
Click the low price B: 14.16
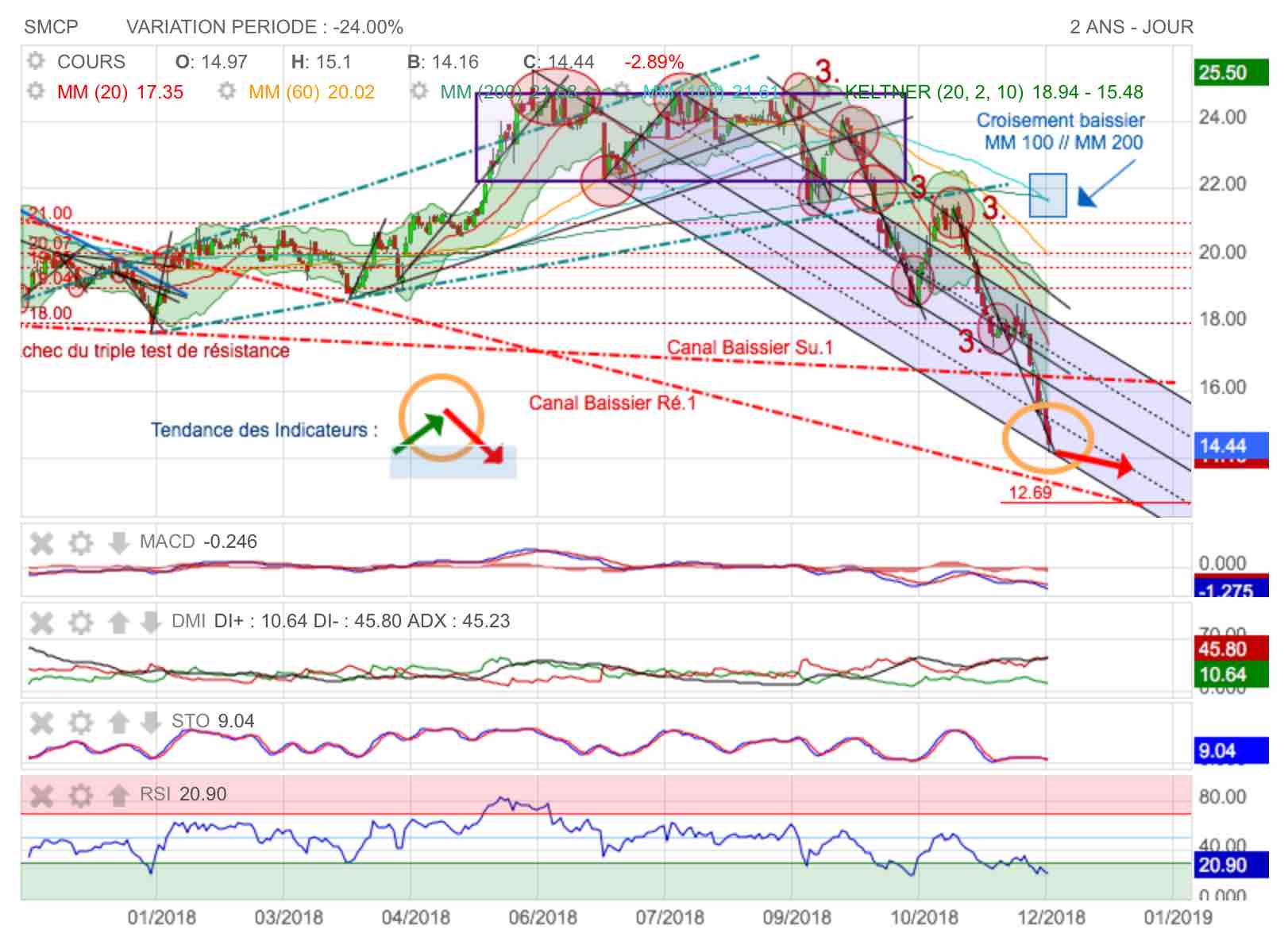click(x=443, y=62)
